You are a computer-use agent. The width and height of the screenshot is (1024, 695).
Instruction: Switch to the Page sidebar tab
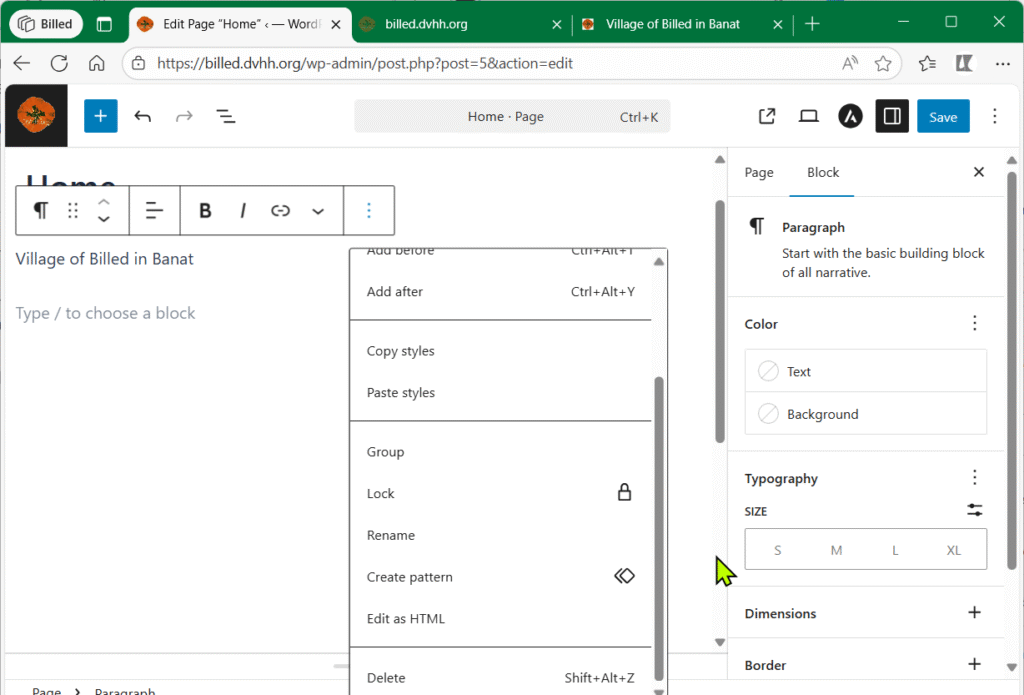pyautogui.click(x=759, y=172)
